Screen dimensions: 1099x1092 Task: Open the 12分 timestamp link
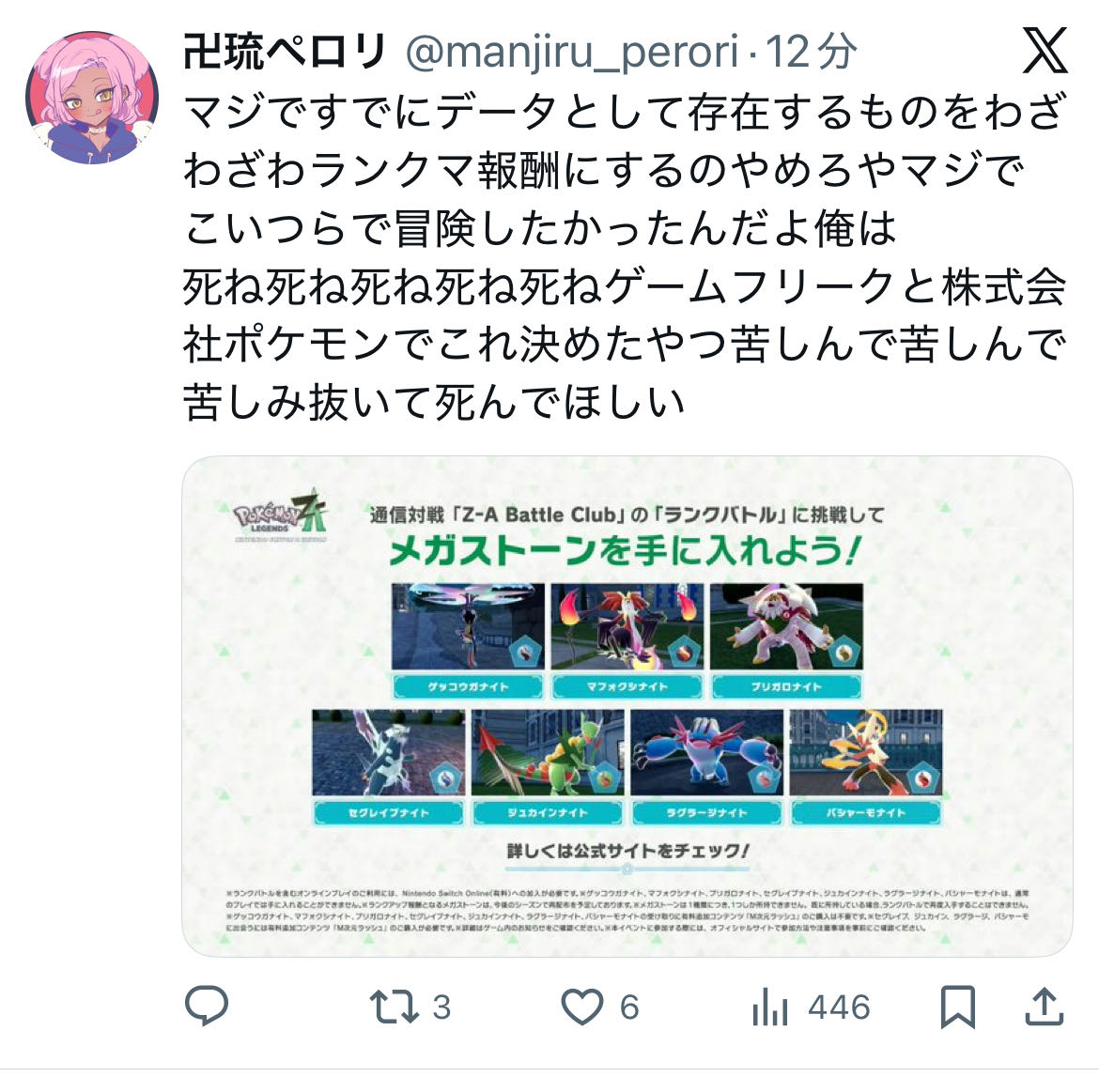coord(811,52)
